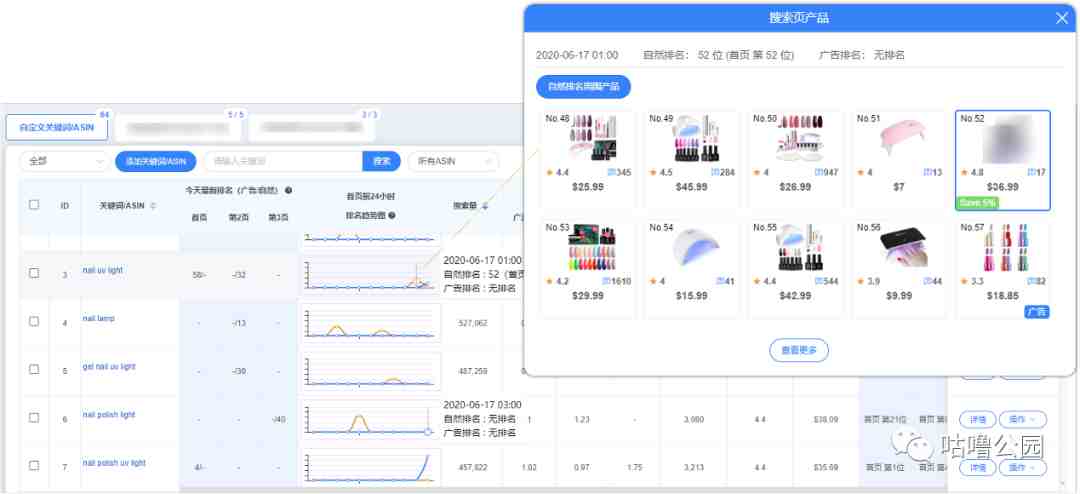This screenshot has height=494, width=1080.
Task: Open product thumbnail No.50 priced $26.99
Action: (800, 138)
